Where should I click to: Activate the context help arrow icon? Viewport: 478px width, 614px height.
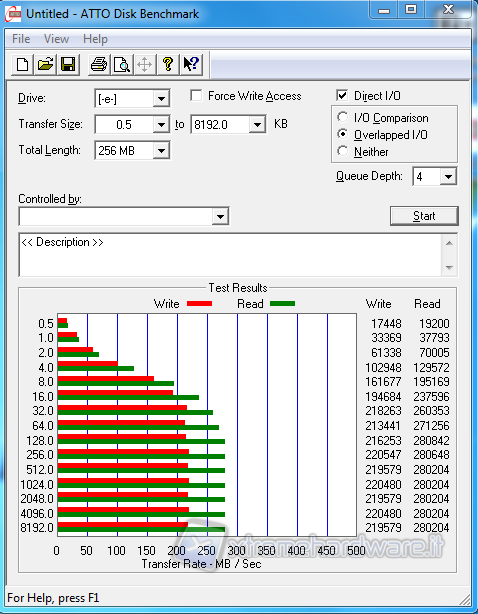(191, 65)
